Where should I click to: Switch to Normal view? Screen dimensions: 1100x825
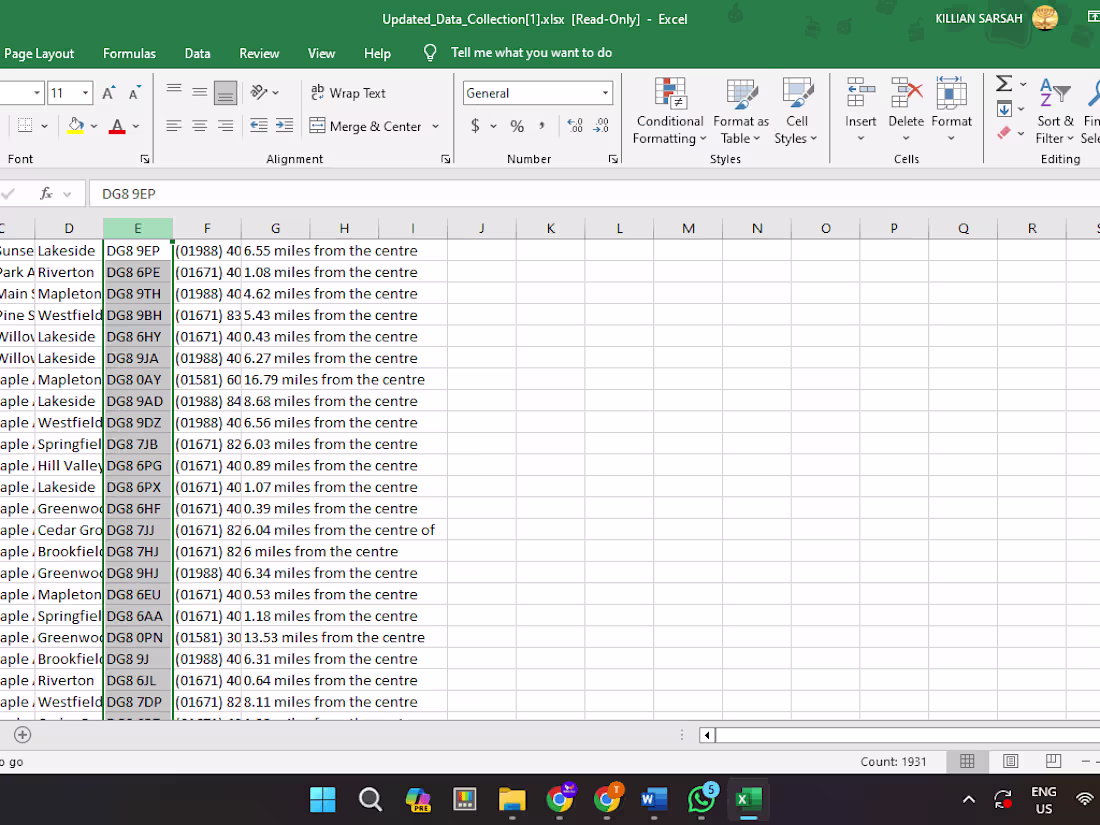967,761
